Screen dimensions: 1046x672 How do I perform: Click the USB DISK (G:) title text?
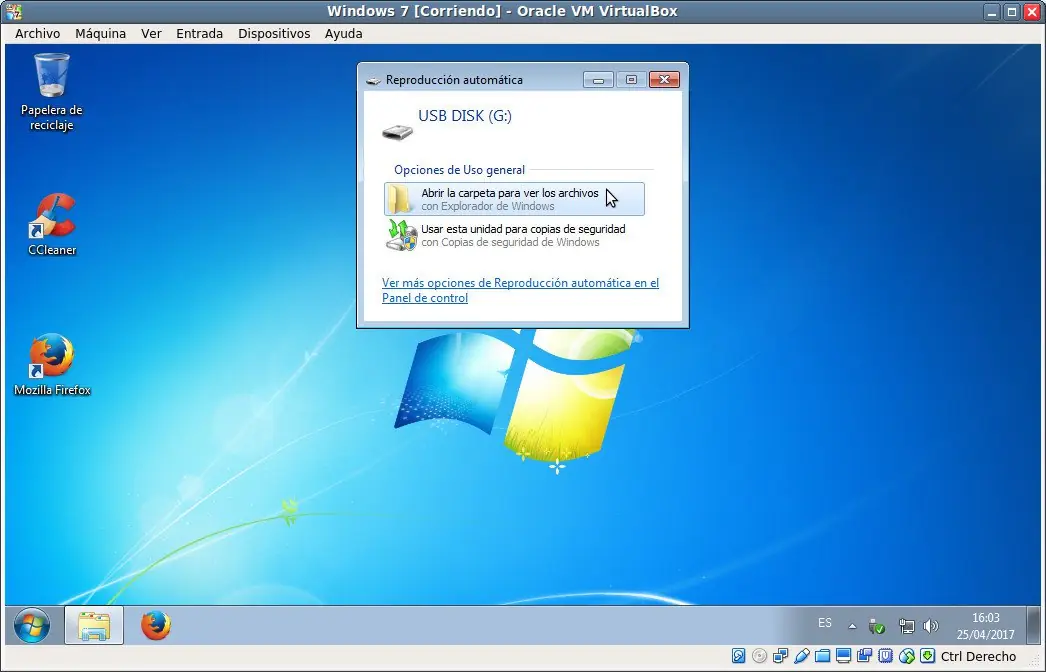click(x=465, y=115)
